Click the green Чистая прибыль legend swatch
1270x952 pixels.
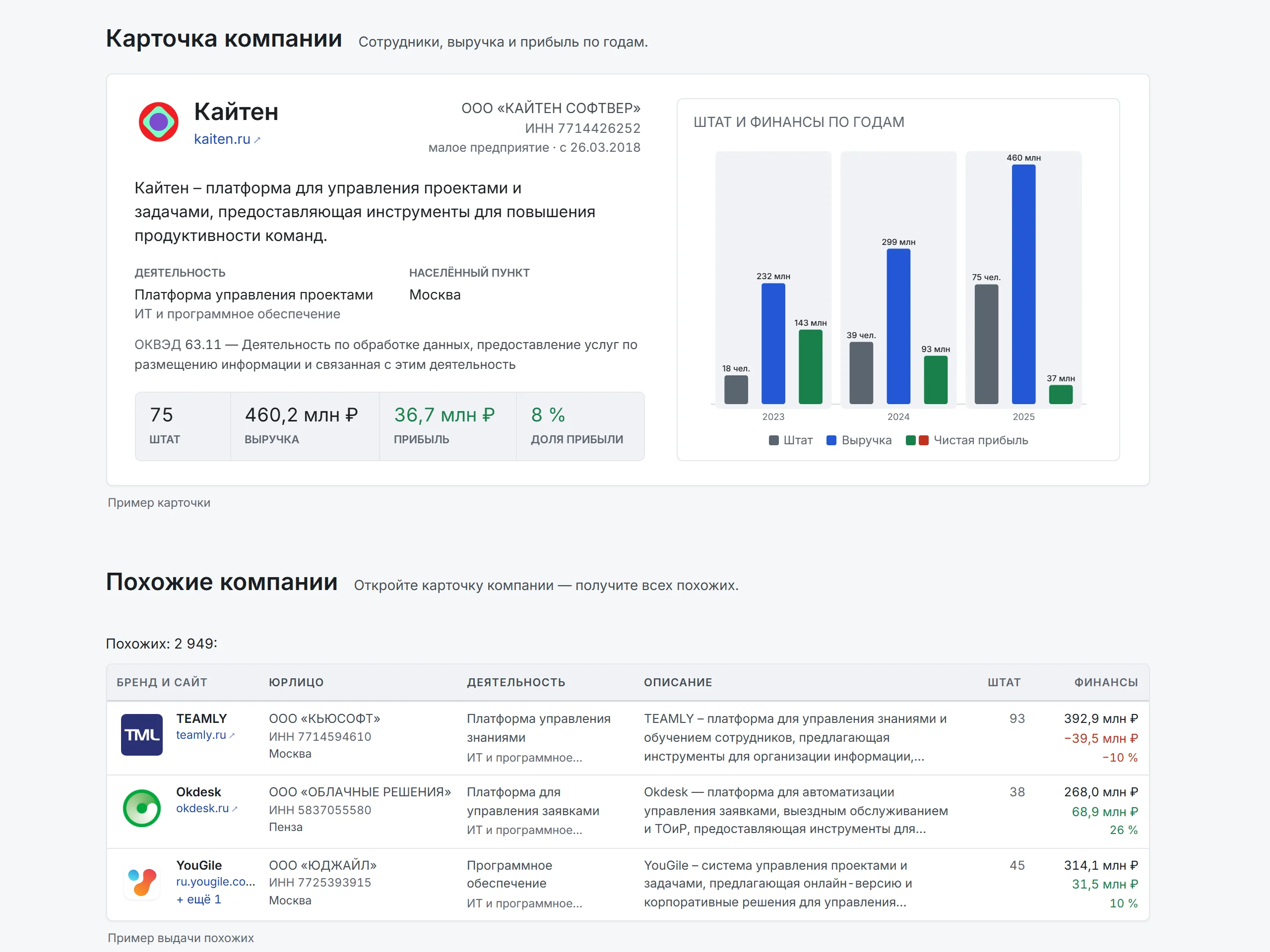910,440
